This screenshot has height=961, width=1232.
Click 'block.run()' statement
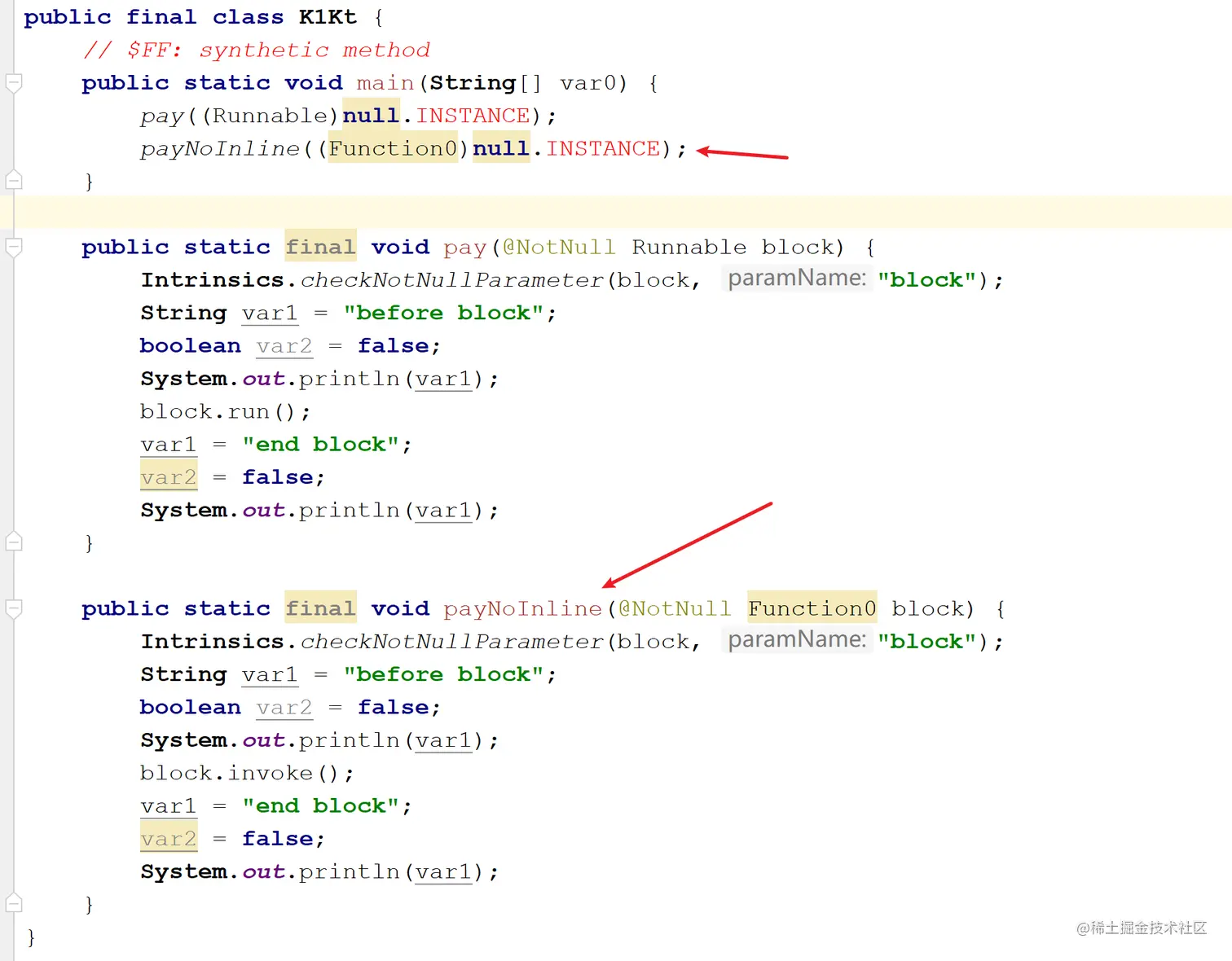point(225,411)
